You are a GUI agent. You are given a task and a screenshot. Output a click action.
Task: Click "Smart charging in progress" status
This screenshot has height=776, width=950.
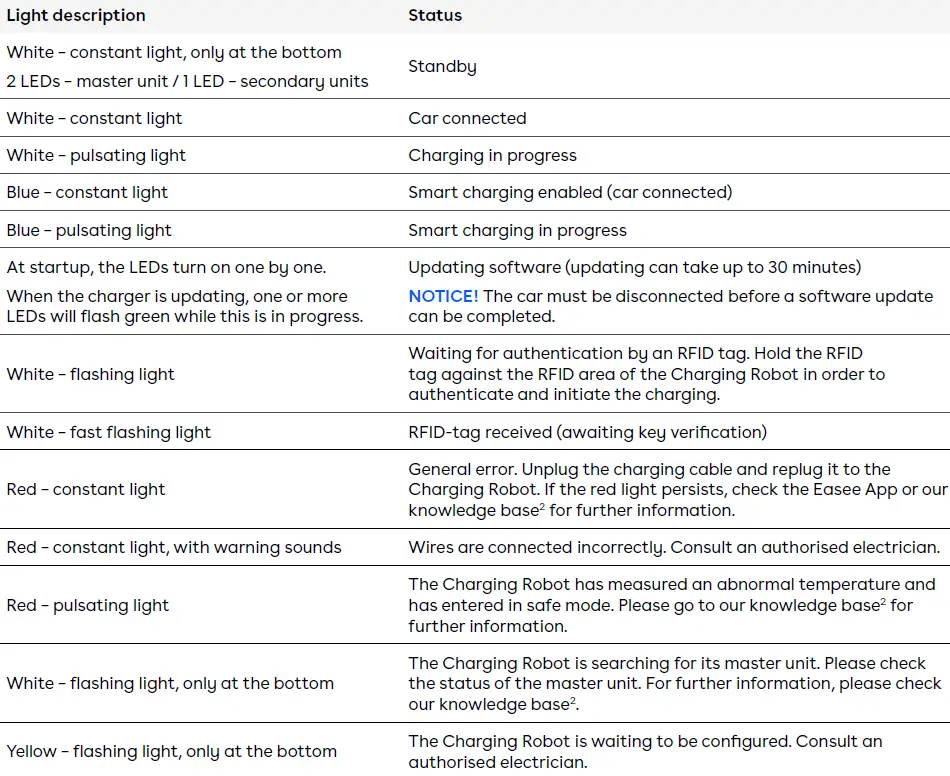517,230
